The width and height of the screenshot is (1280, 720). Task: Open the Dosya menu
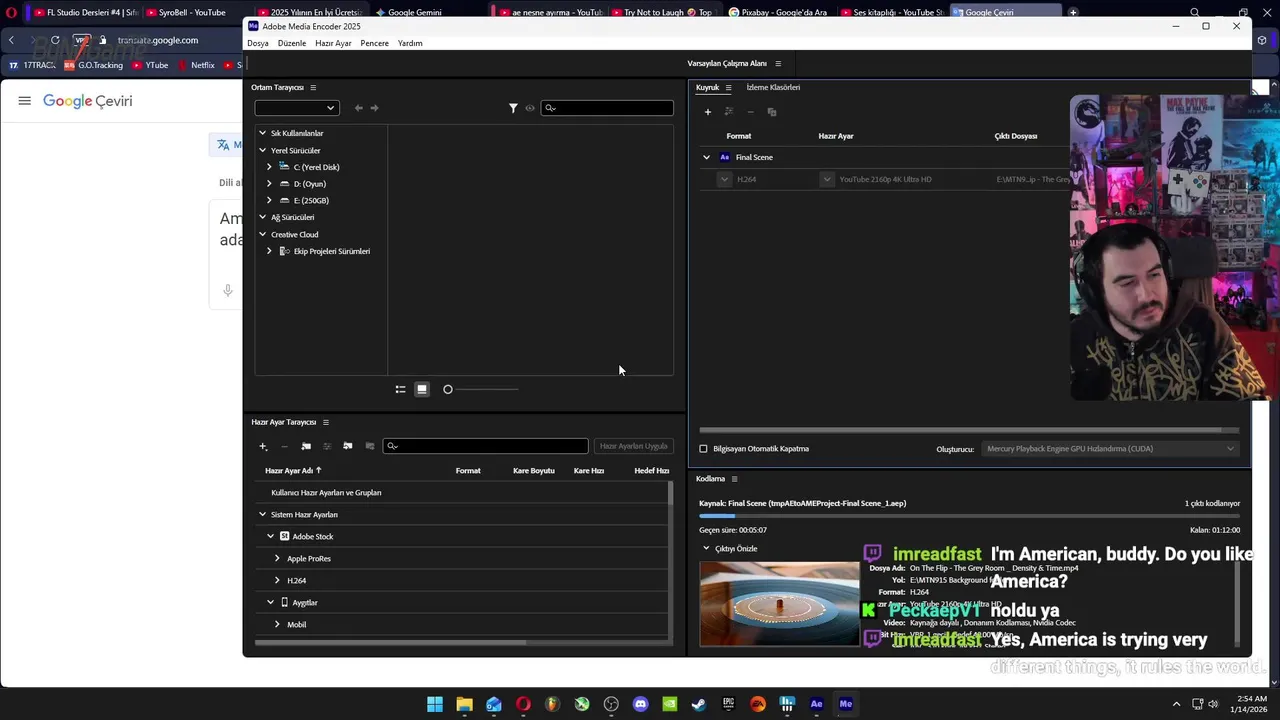coord(258,43)
